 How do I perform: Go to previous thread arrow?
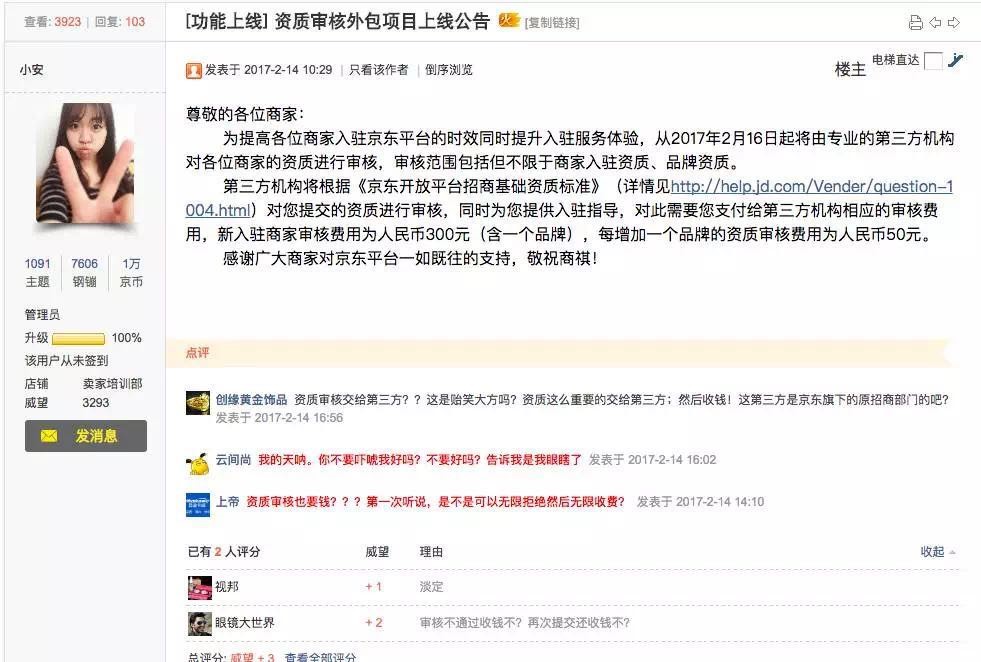coord(935,23)
